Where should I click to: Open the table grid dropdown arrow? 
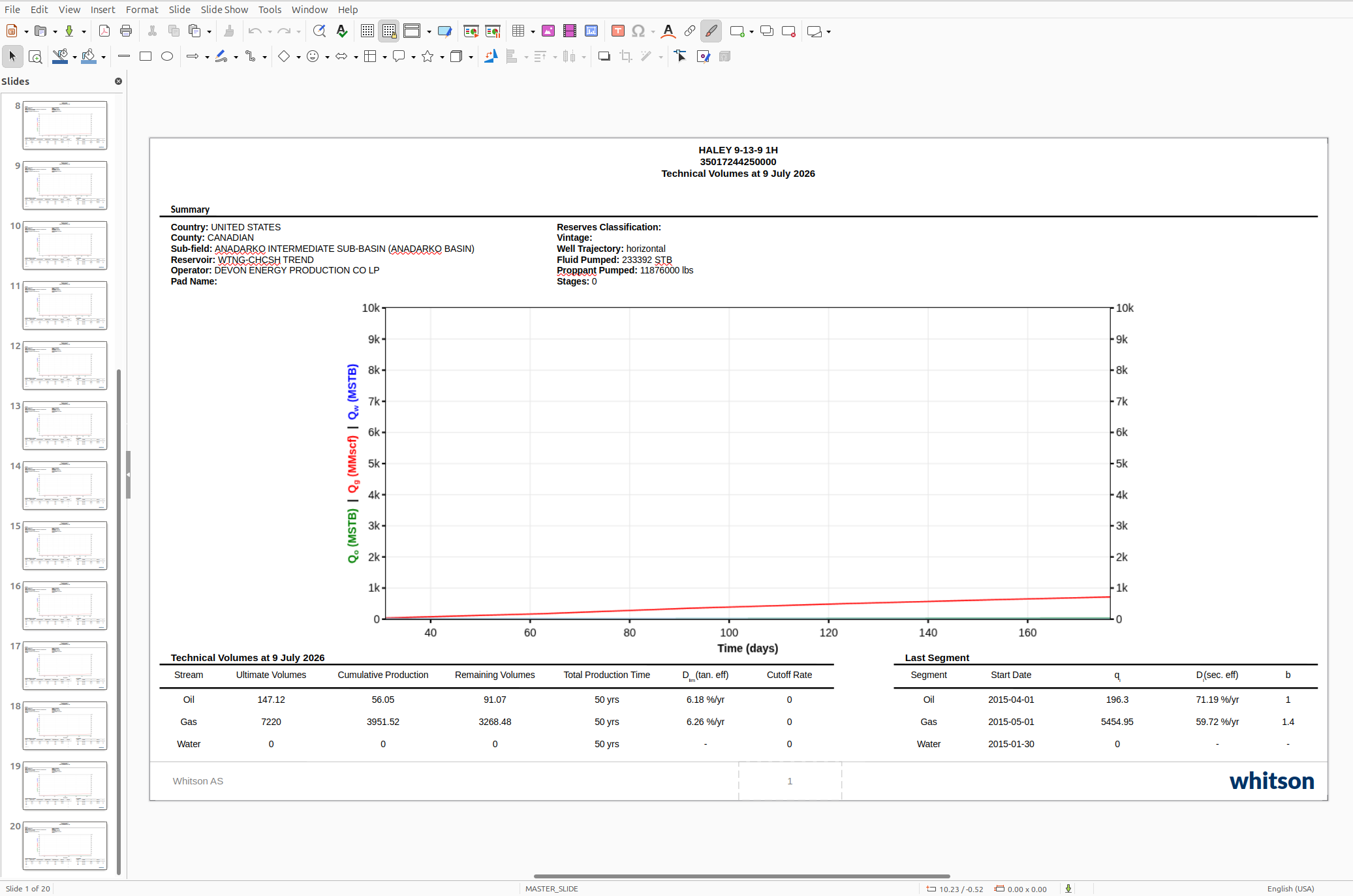pos(533,32)
